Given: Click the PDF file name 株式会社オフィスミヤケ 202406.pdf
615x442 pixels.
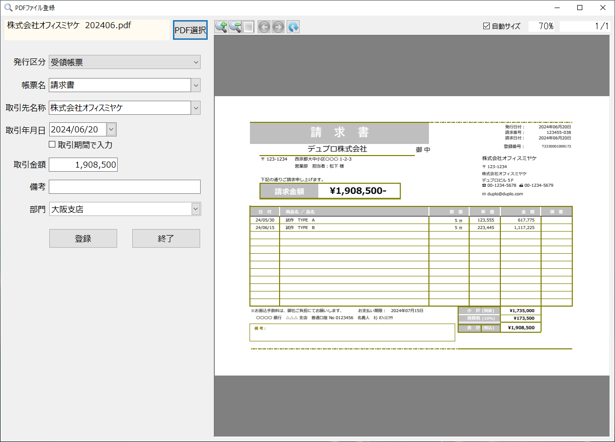Looking at the screenshot, I should click(x=69, y=25).
